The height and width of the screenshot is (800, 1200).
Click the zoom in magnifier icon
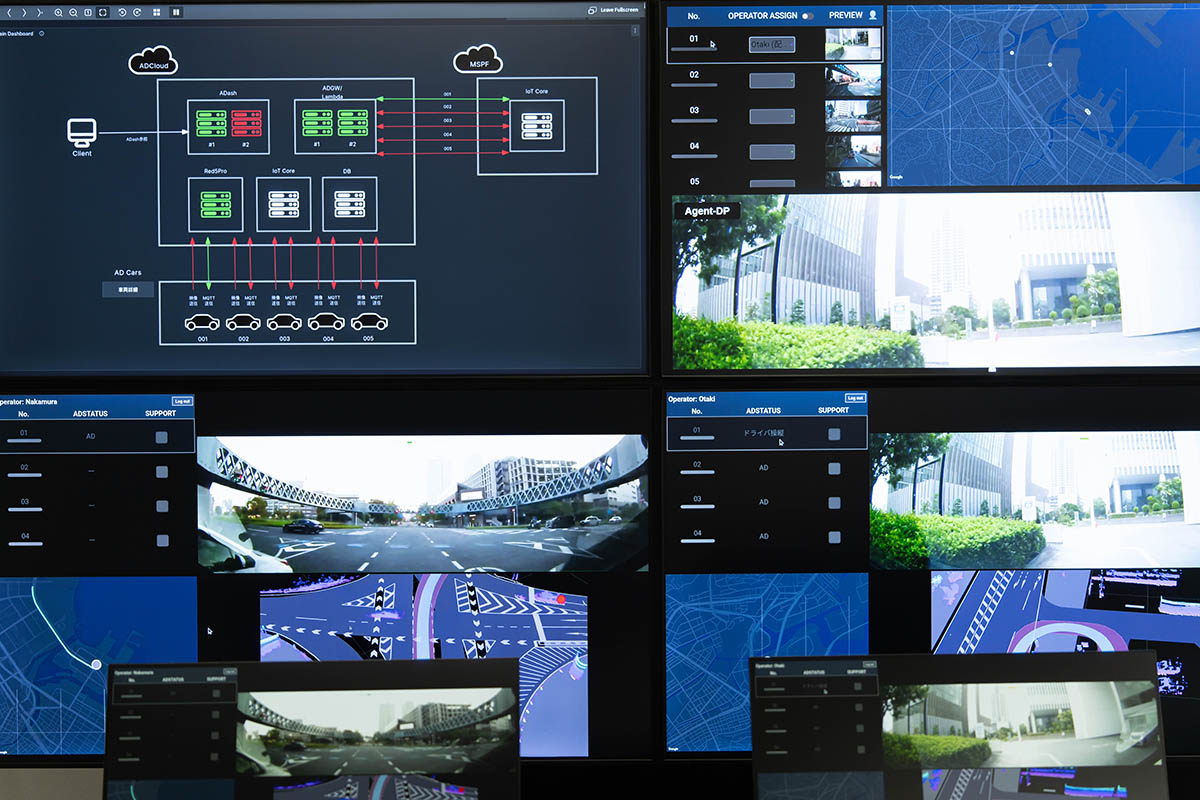point(58,12)
